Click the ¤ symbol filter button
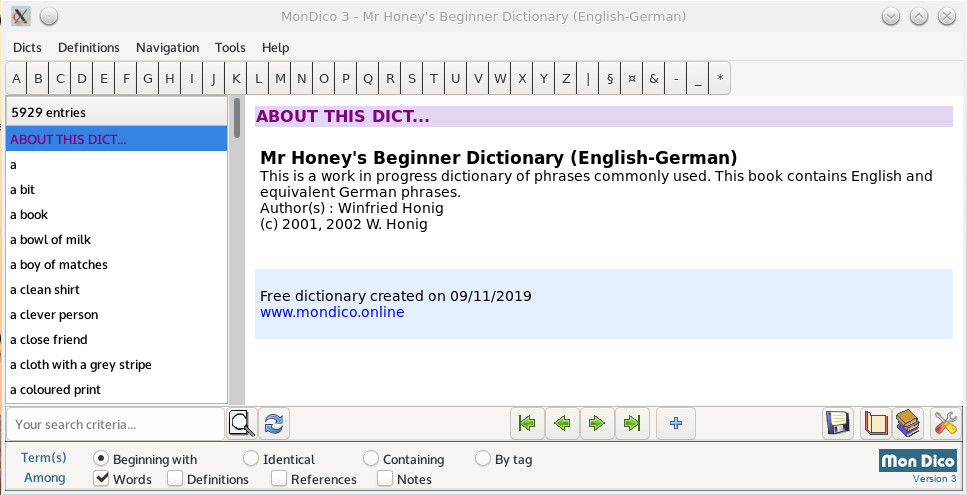This screenshot has height=495, width=967. coord(632,78)
